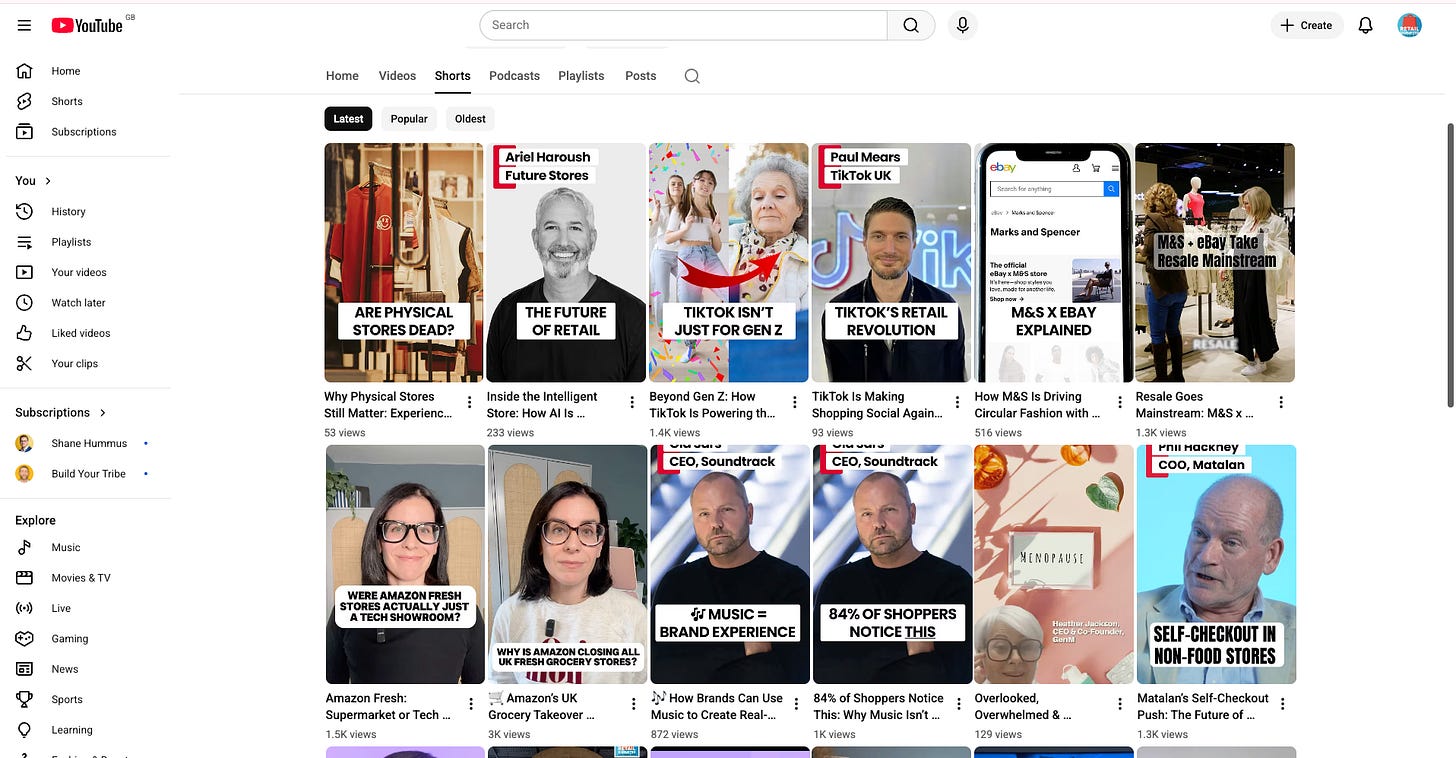The width and height of the screenshot is (1456, 758).
Task: Click the YouTube logo
Action: pyautogui.click(x=88, y=25)
